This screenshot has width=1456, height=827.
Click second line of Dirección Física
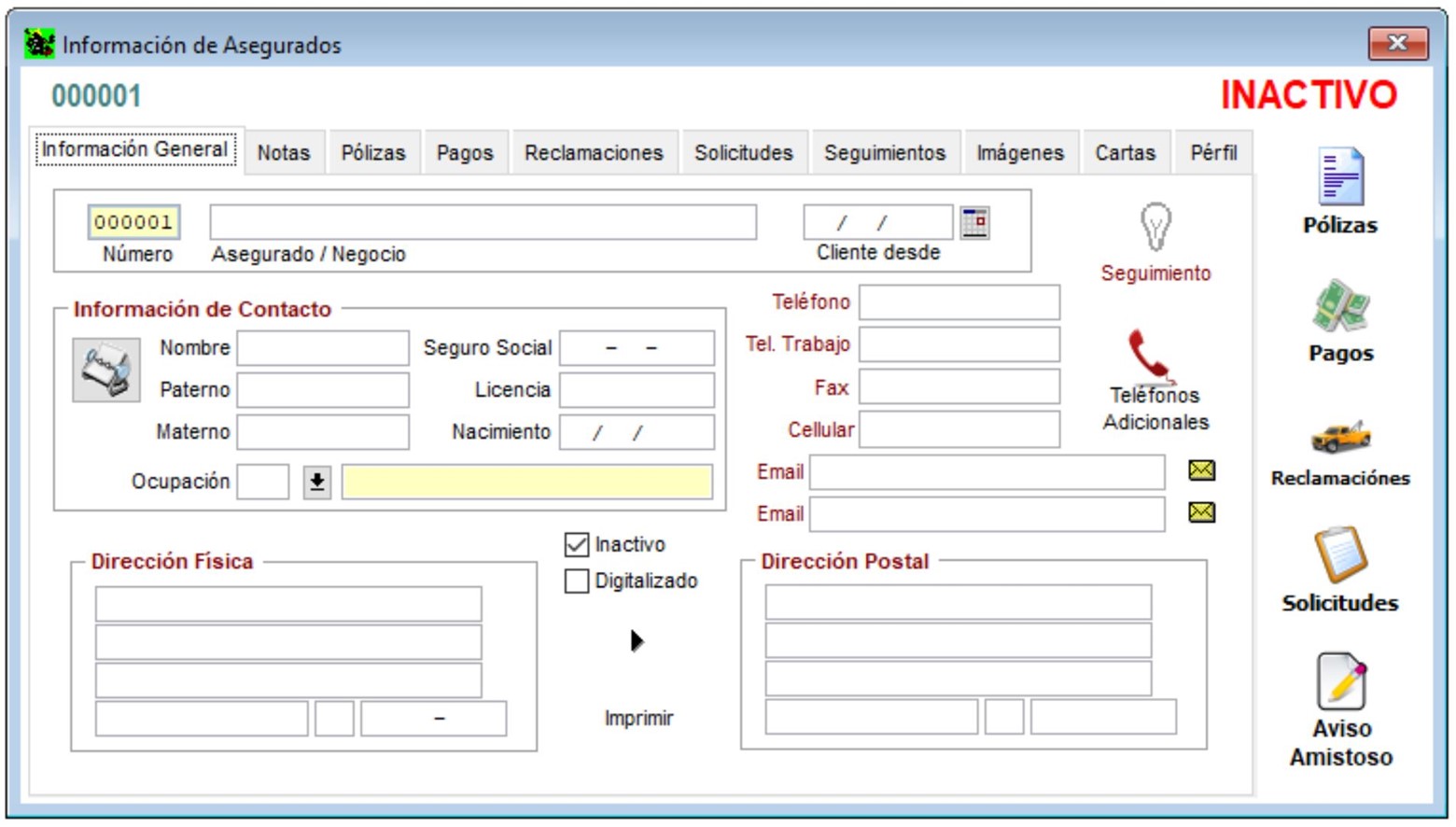click(x=288, y=642)
